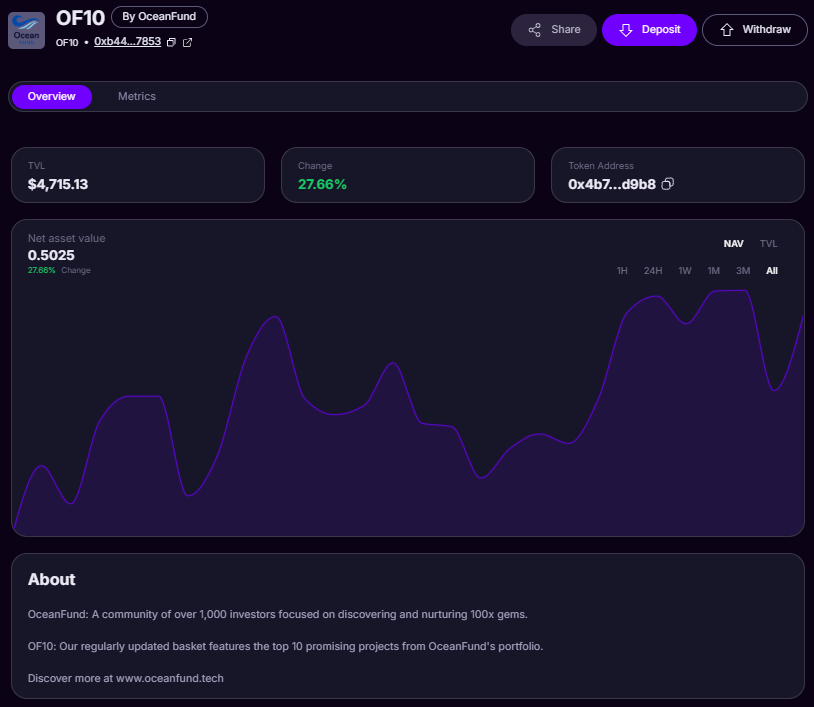Click the download arrow icon in Deposit
Screen dimensions: 814x707
click(x=626, y=30)
